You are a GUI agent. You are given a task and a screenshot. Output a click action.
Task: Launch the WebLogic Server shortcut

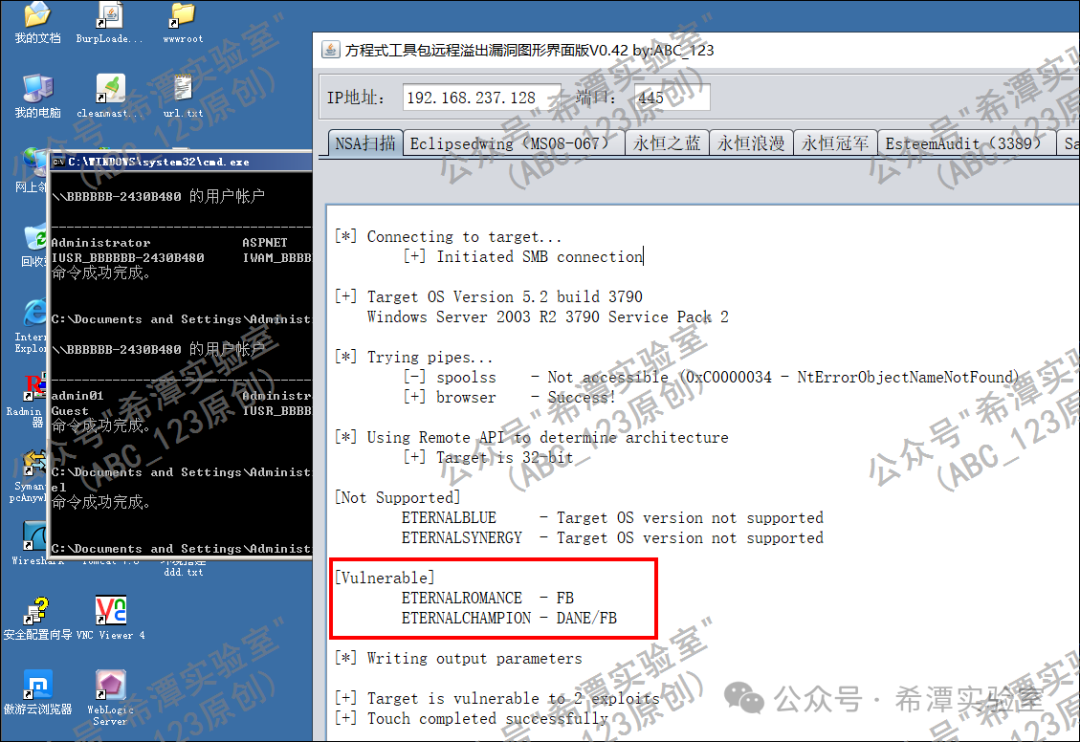[x=110, y=697]
